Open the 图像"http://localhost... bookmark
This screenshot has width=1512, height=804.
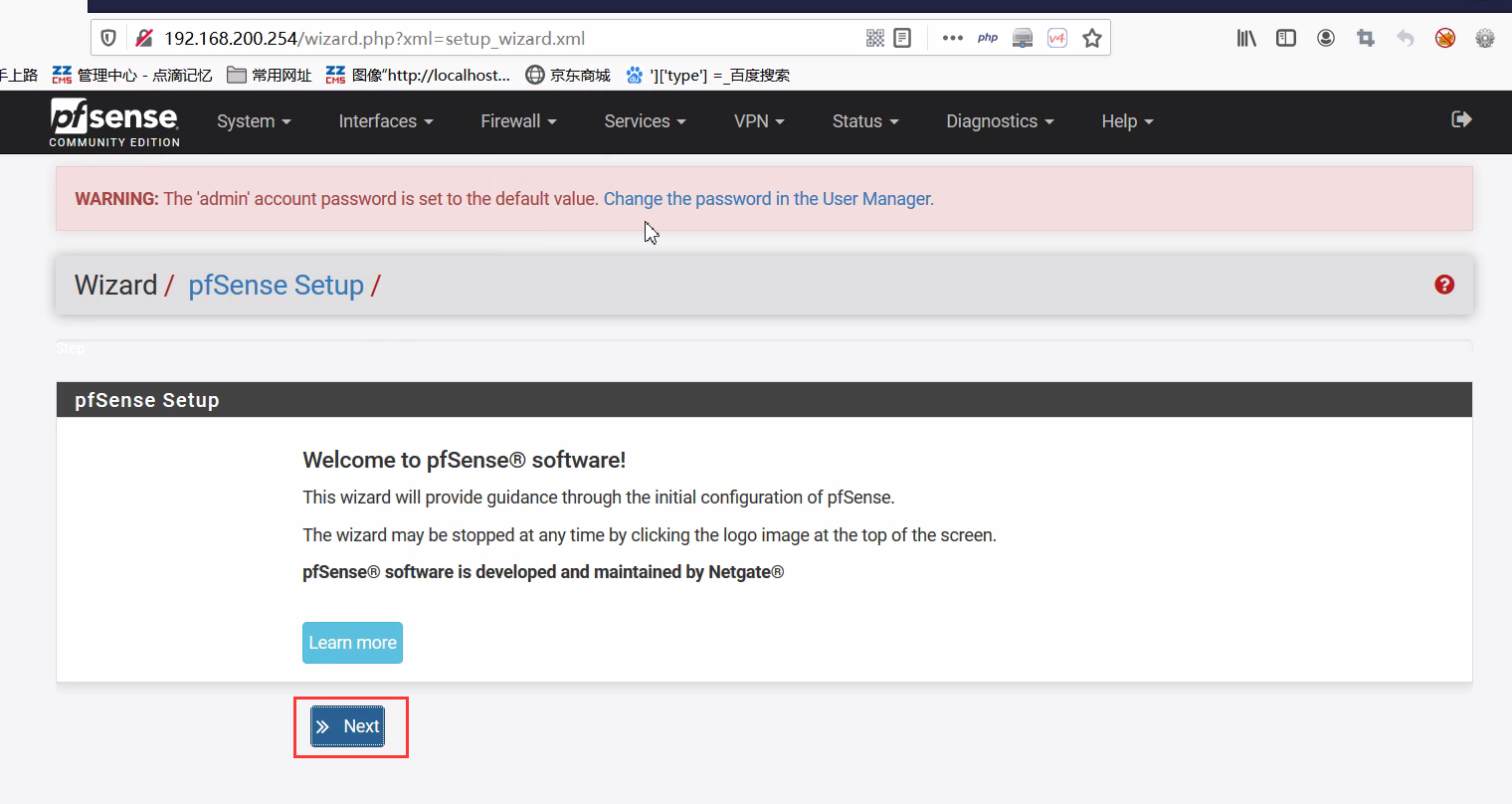[418, 75]
